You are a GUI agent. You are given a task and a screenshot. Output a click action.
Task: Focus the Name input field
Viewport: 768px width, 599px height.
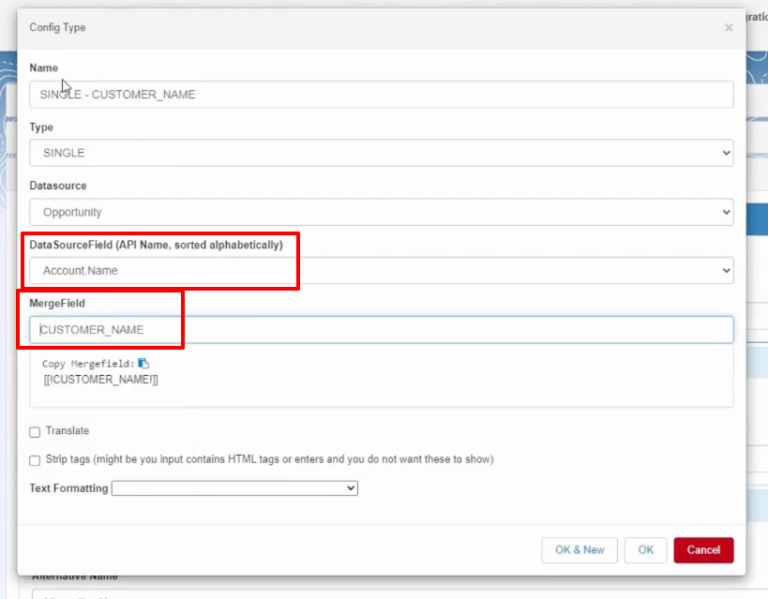click(381, 95)
